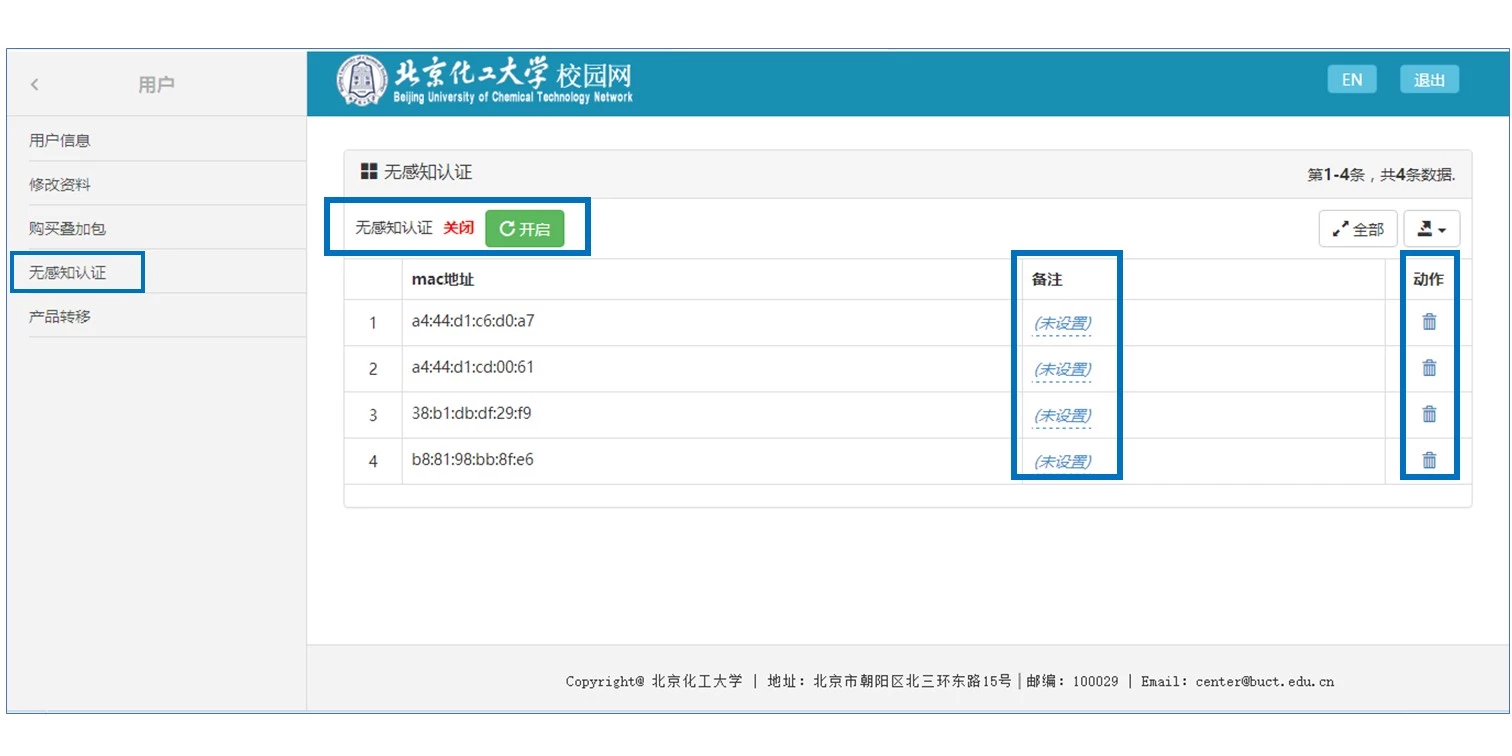Edit (未设置) note in row 4
This screenshot has width=1512, height=756.
pyautogui.click(x=1062, y=461)
